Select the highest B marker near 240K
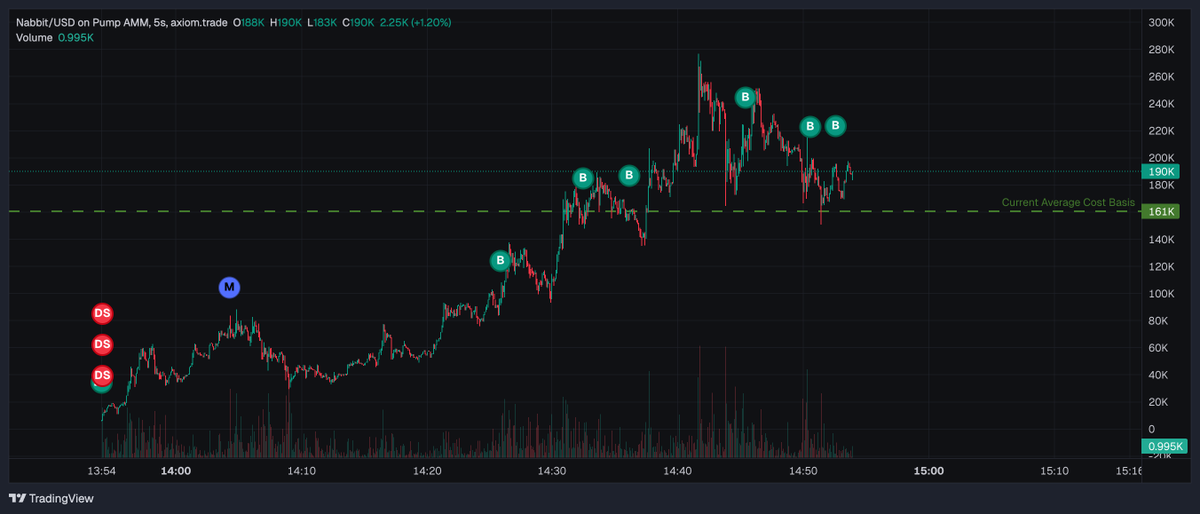Viewport: 1200px width, 514px height. pyautogui.click(x=745, y=97)
